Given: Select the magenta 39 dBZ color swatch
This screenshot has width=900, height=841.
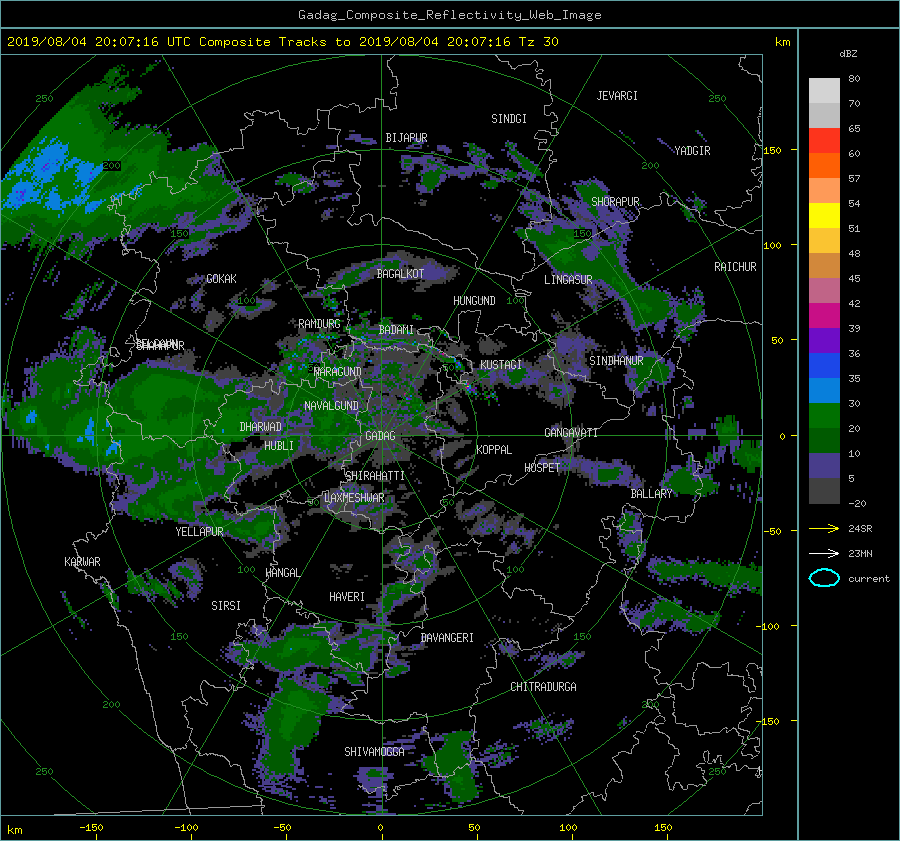Looking at the screenshot, I should (824, 316).
